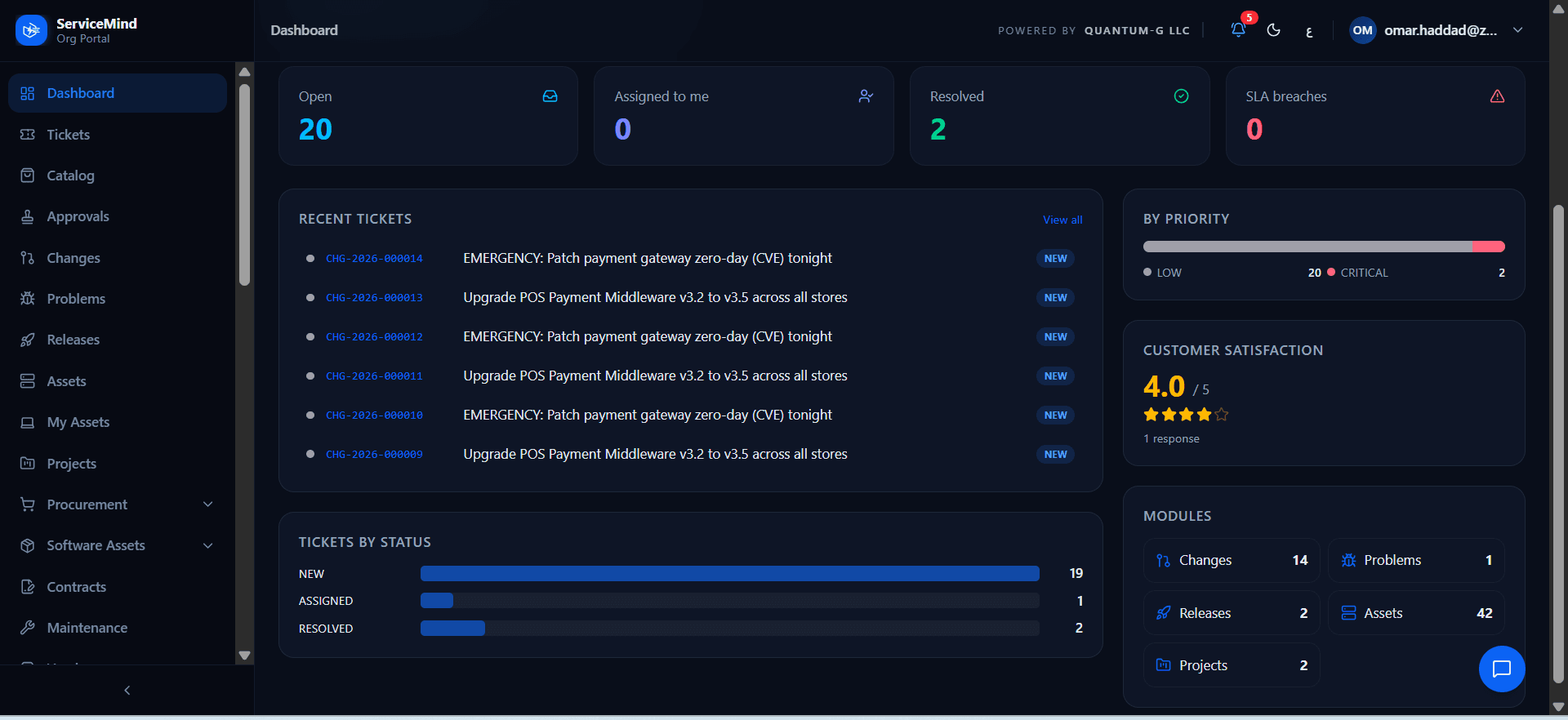This screenshot has width=1568, height=720.
Task: Open Approvals in the sidebar
Action: [118, 216]
